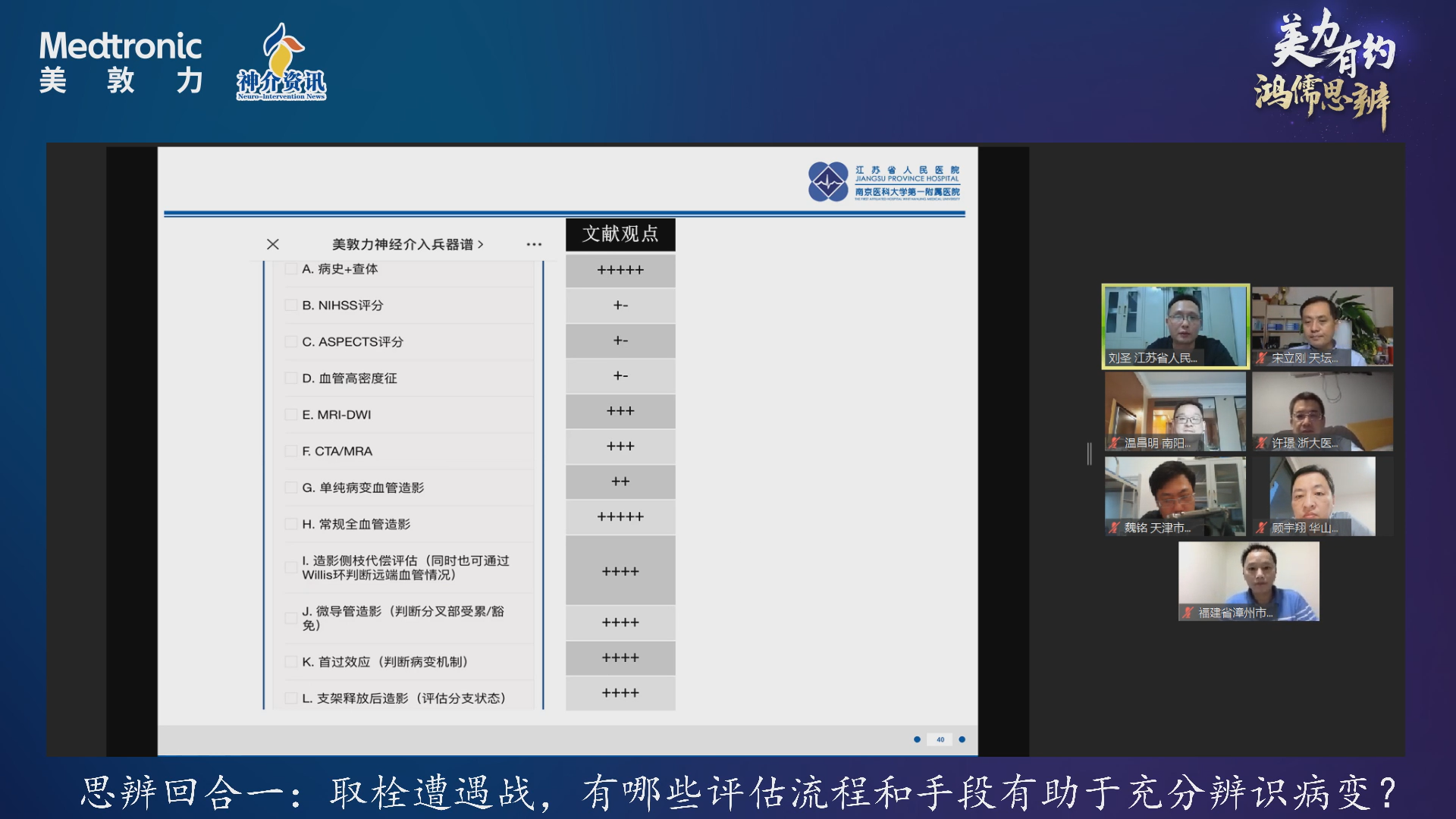Open the three-dots more options menu
This screenshot has width=1456, height=819.
tap(534, 244)
